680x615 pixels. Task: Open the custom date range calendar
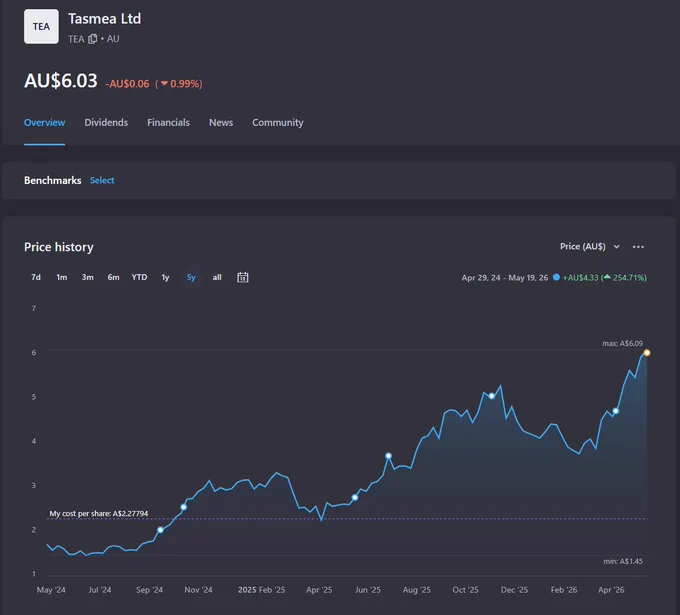(x=242, y=277)
